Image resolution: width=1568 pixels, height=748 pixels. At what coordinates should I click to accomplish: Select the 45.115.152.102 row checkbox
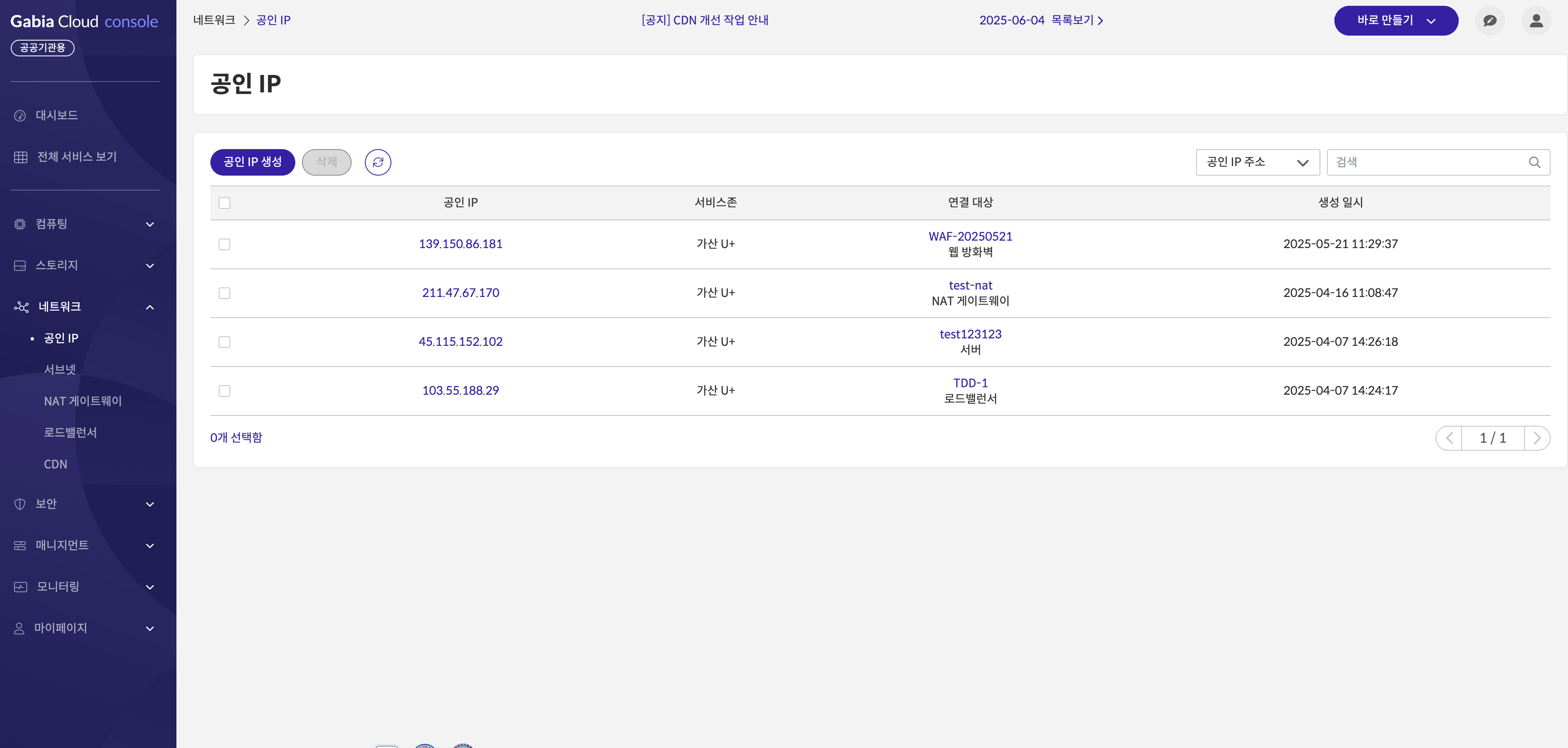click(x=224, y=342)
